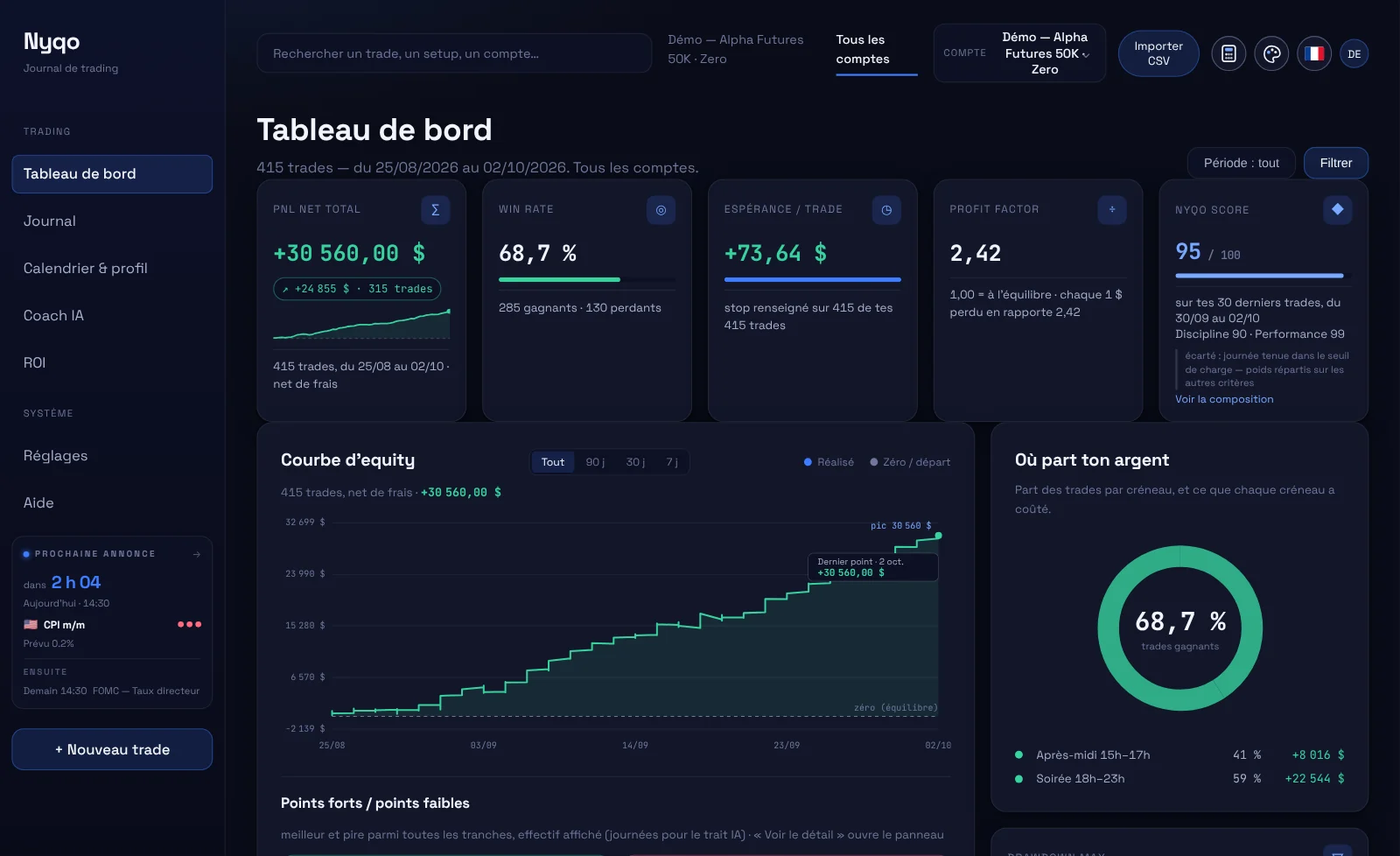Click the sigma icon on PNL Net Total card
Screen dimensions: 1400x856
click(x=436, y=210)
